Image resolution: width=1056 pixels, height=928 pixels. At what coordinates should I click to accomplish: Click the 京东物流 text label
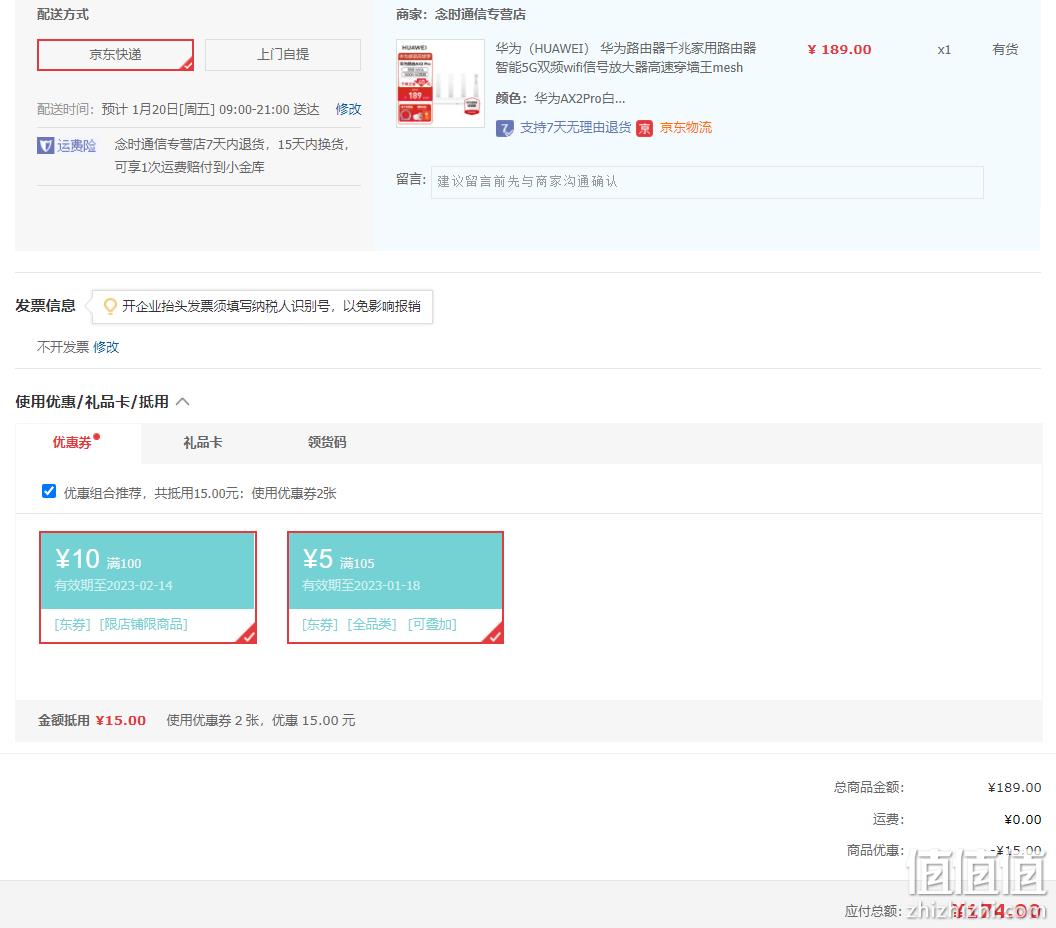(x=686, y=127)
